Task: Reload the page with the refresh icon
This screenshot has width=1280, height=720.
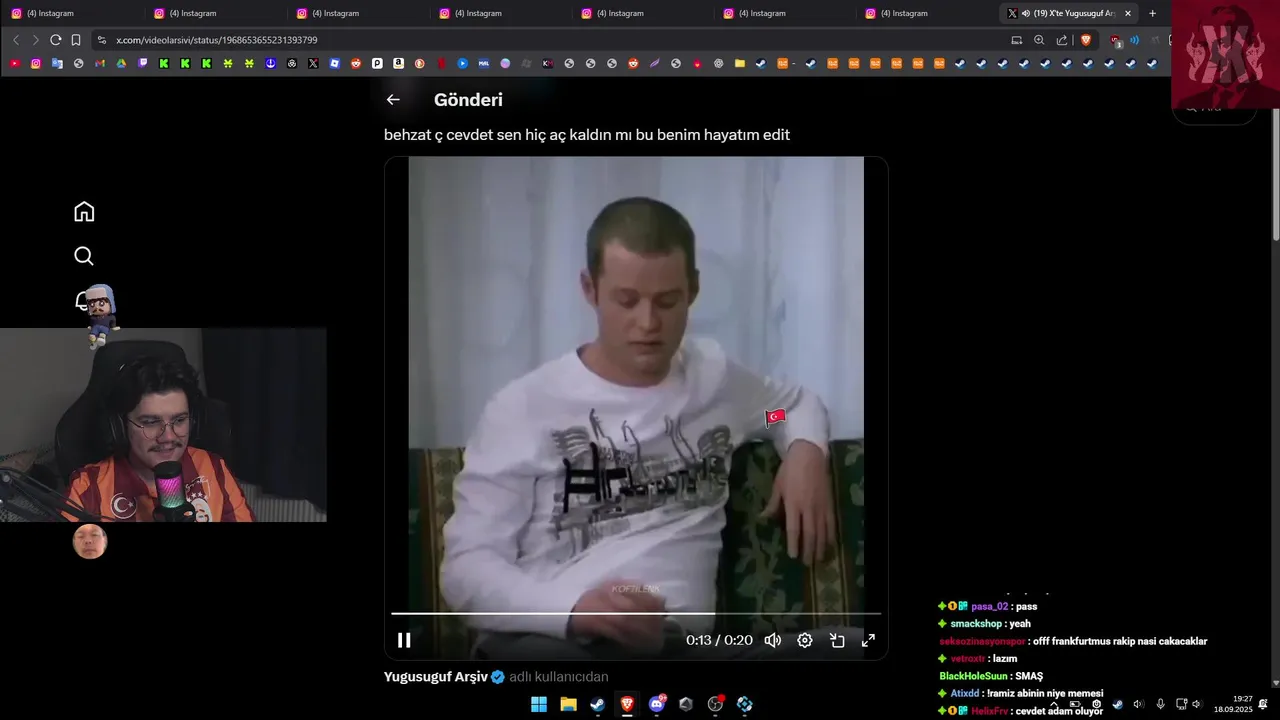Action: click(55, 40)
